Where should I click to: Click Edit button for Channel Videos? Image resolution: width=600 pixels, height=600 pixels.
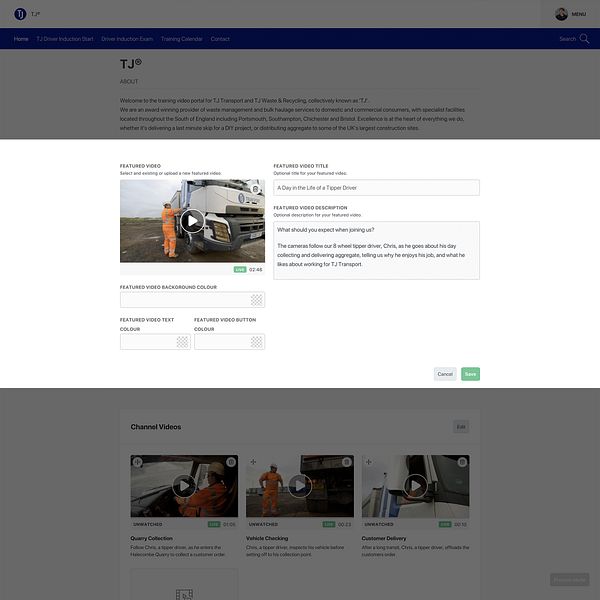[461, 427]
